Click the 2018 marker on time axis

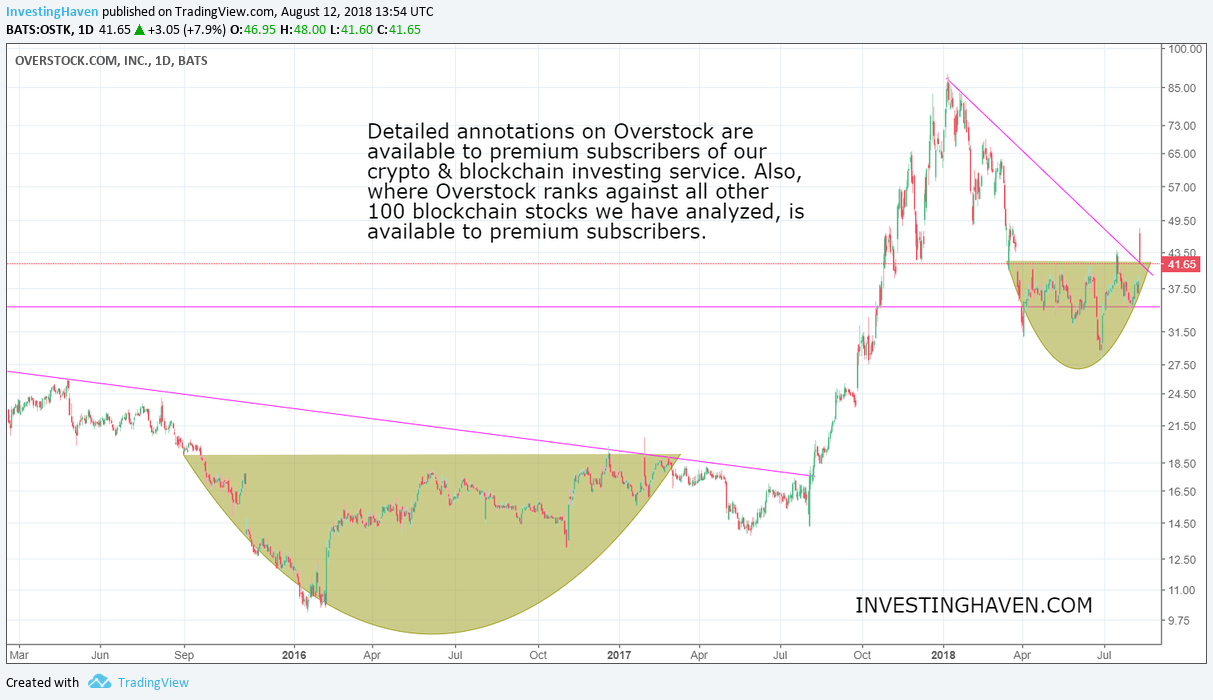click(944, 655)
